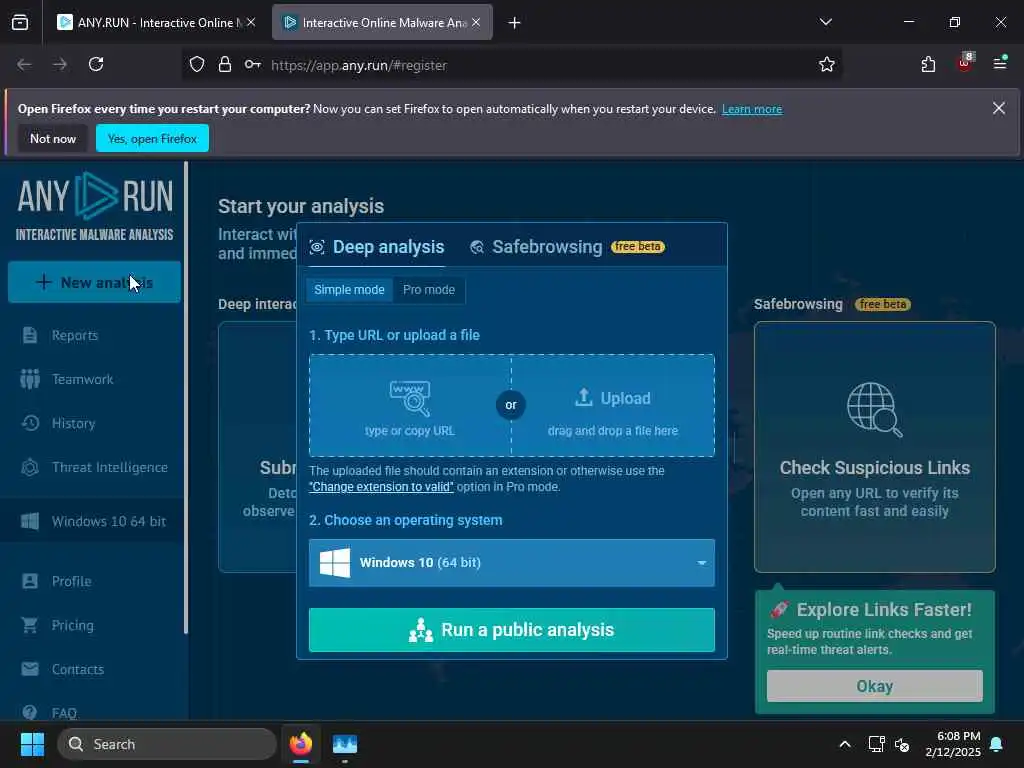Open Change extension to valid link
1024x768 pixels.
pyautogui.click(x=381, y=487)
